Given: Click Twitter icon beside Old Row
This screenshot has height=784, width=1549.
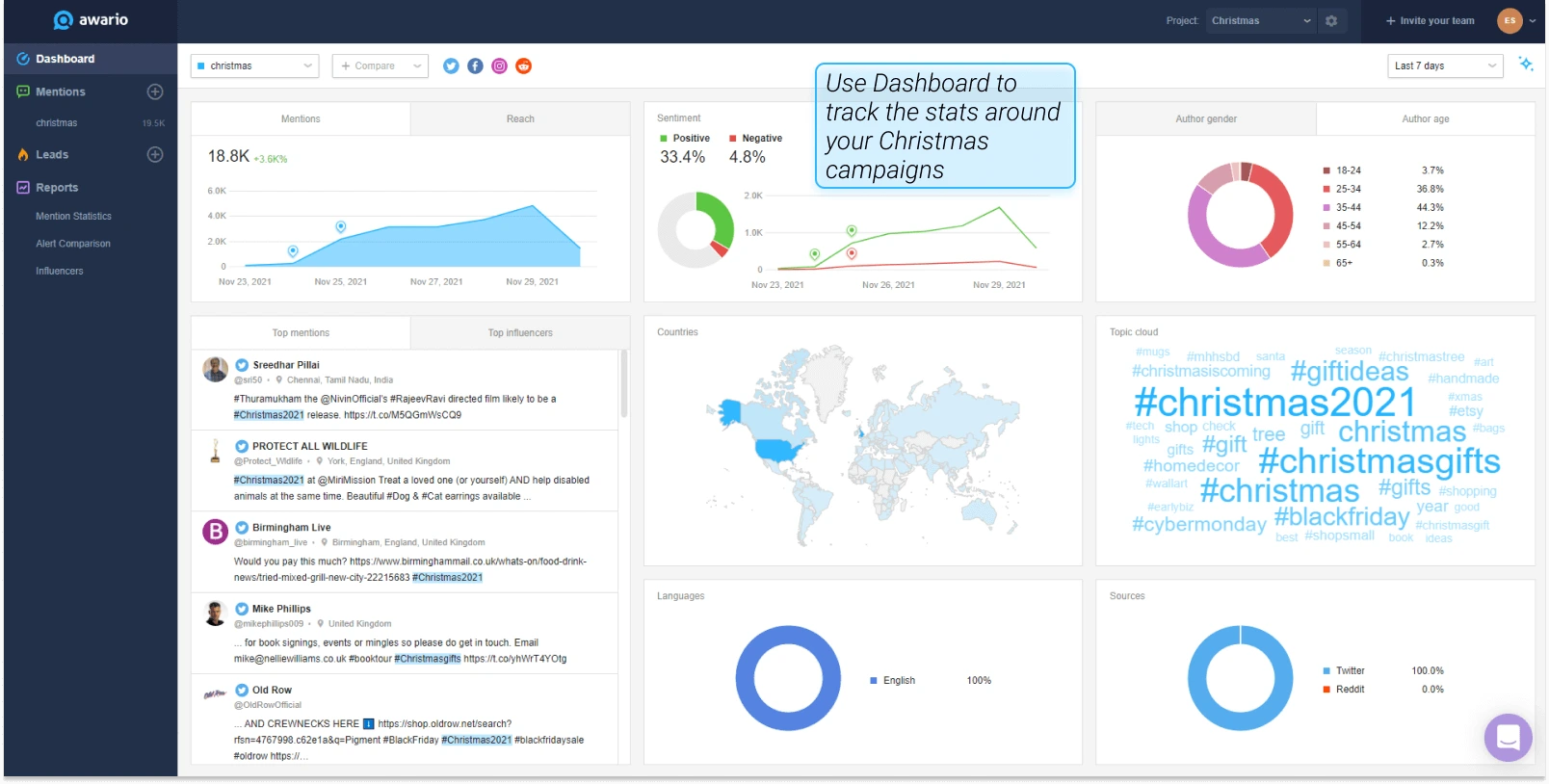Looking at the screenshot, I should click(x=242, y=690).
